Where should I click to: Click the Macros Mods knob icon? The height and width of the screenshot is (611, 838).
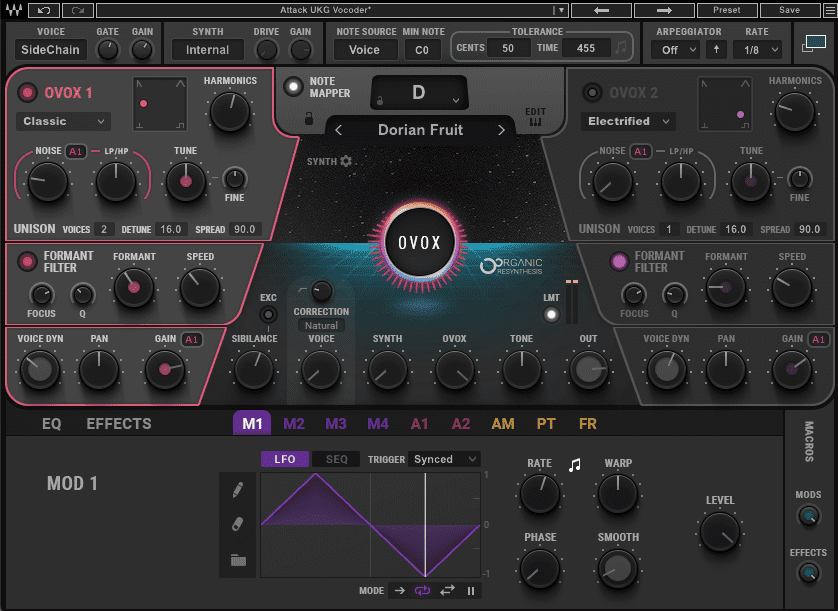(808, 516)
